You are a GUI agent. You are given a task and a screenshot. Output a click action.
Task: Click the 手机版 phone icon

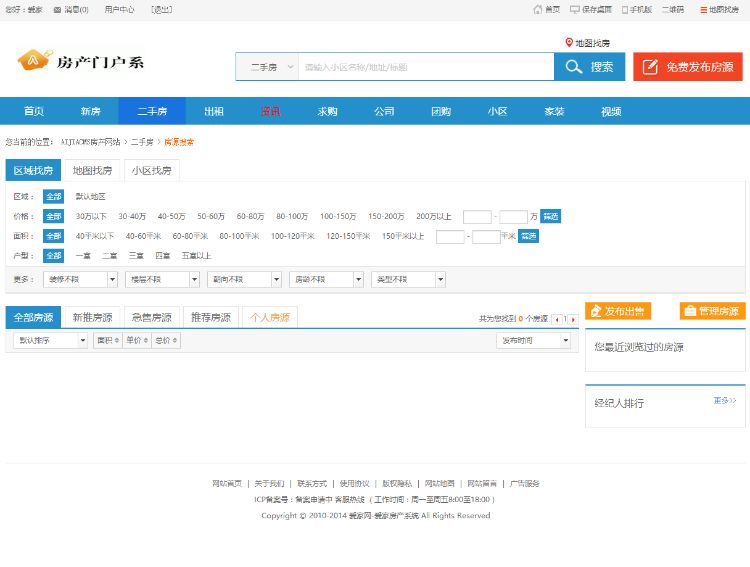625,9
